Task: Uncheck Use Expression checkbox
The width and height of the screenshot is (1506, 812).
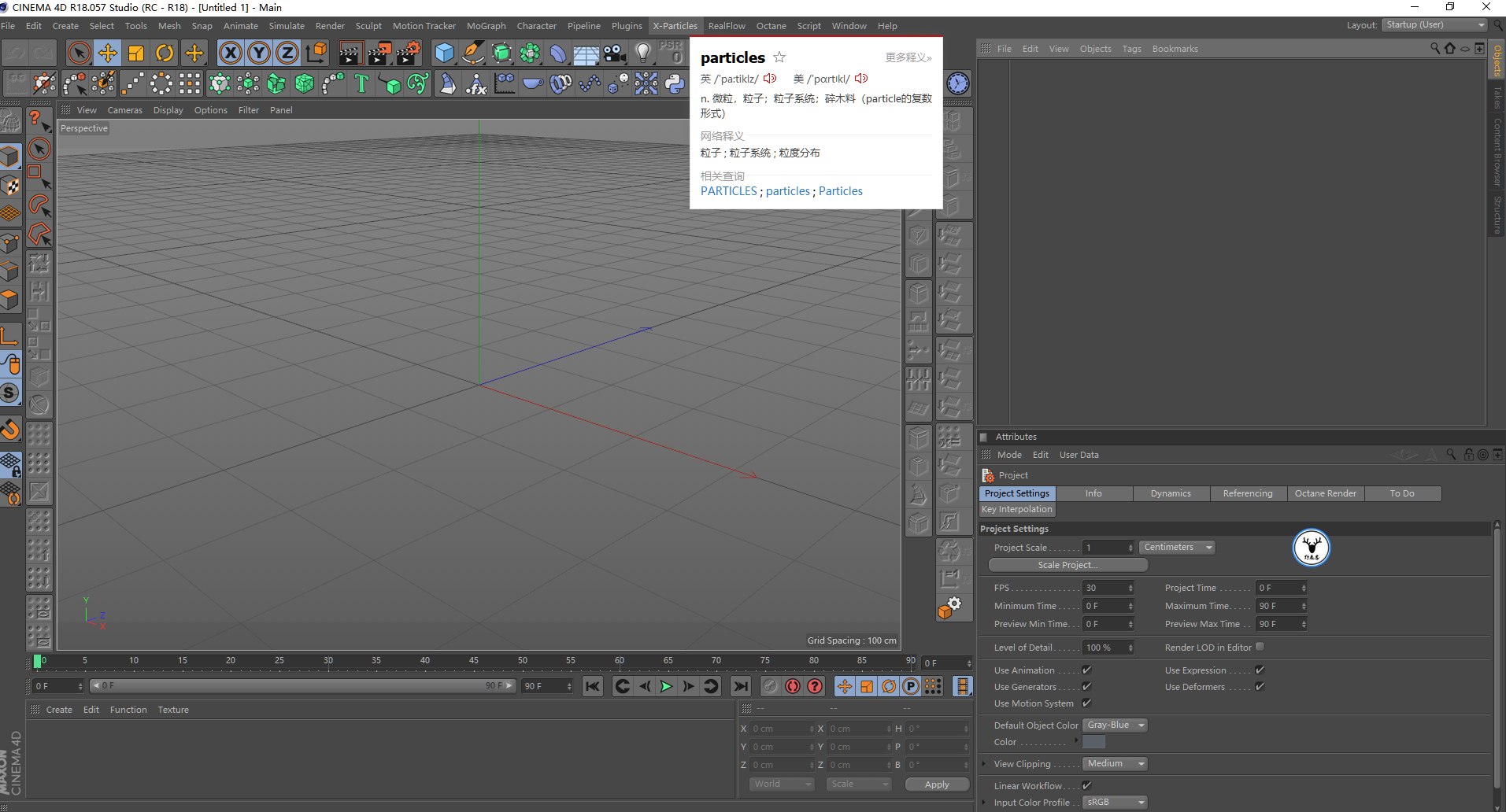Action: (x=1260, y=670)
